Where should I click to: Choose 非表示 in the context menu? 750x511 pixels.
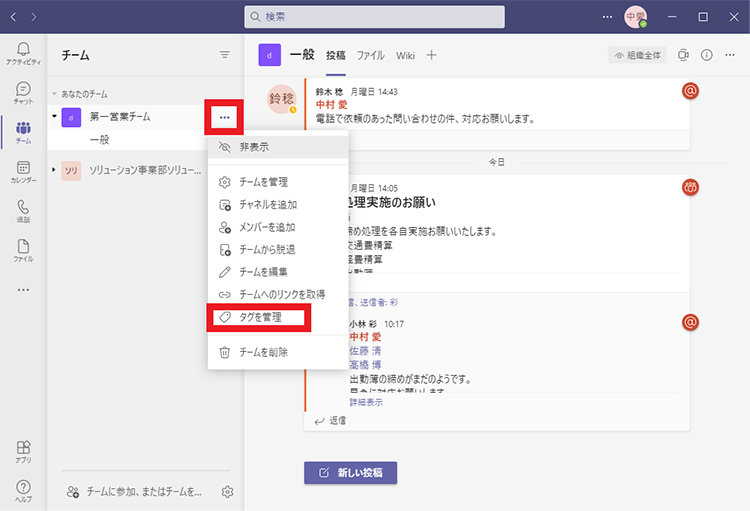(278, 147)
